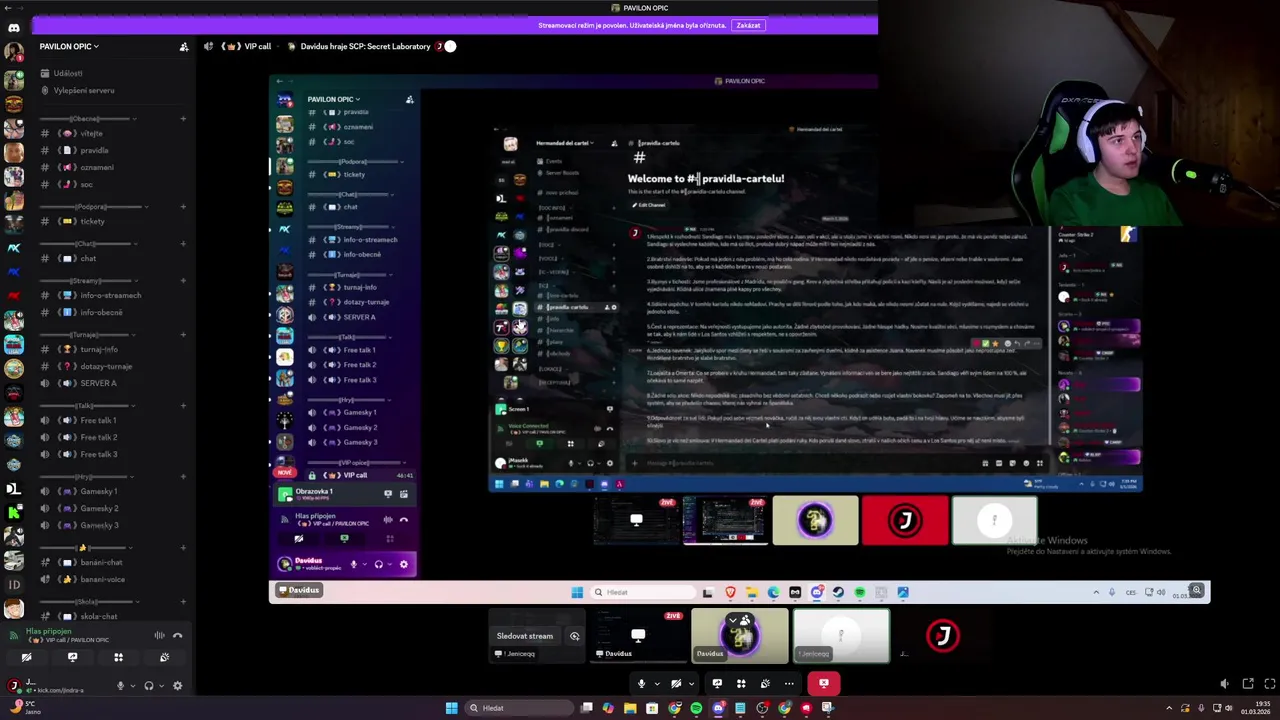Disconnect with the red leave call button
Viewport: 1280px width, 720px height.
[824, 684]
